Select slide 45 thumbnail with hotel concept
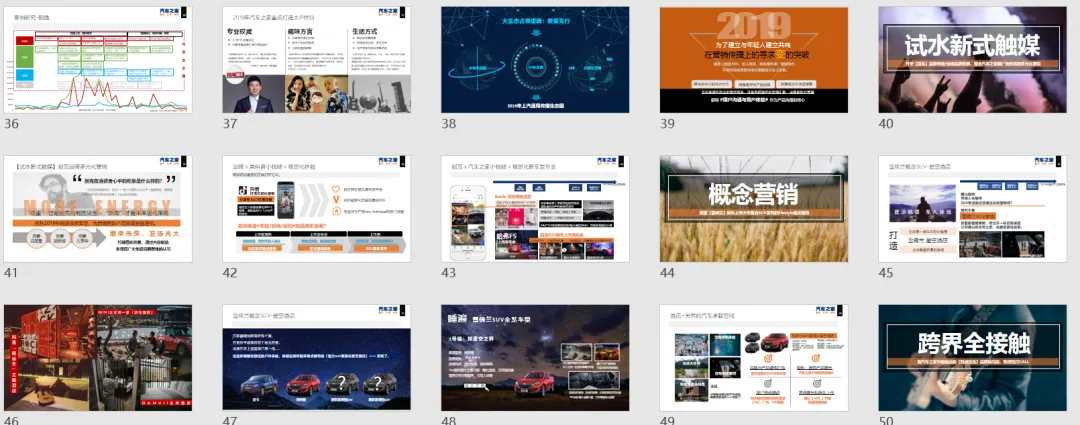The image size is (1080, 425). pos(973,209)
